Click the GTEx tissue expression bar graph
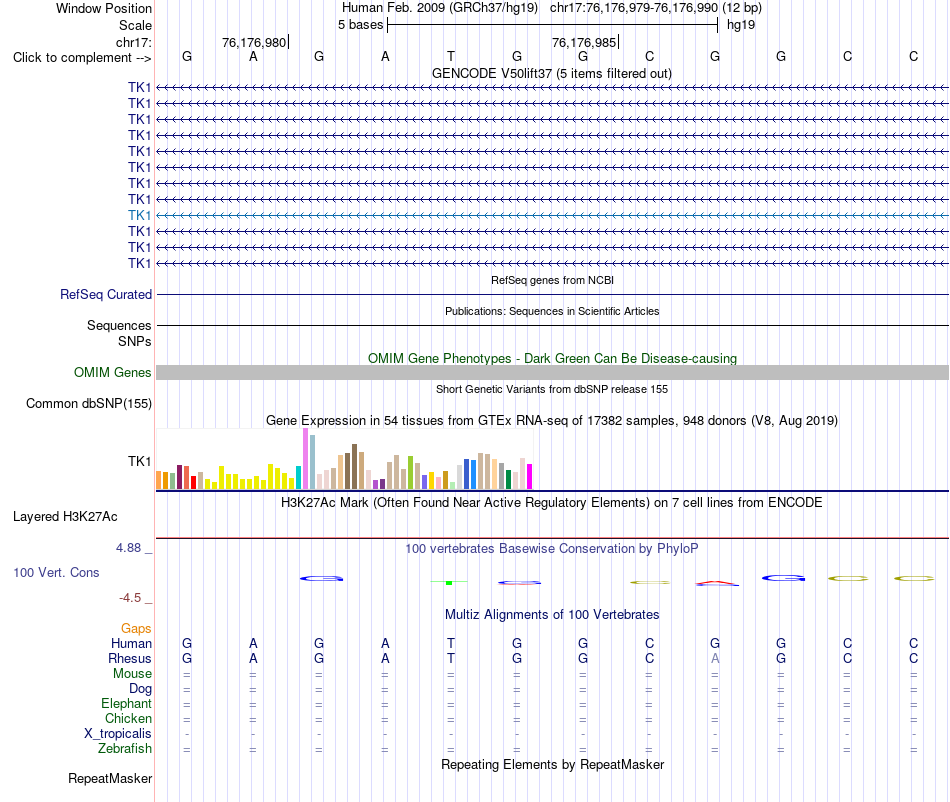950x802 pixels. point(344,459)
